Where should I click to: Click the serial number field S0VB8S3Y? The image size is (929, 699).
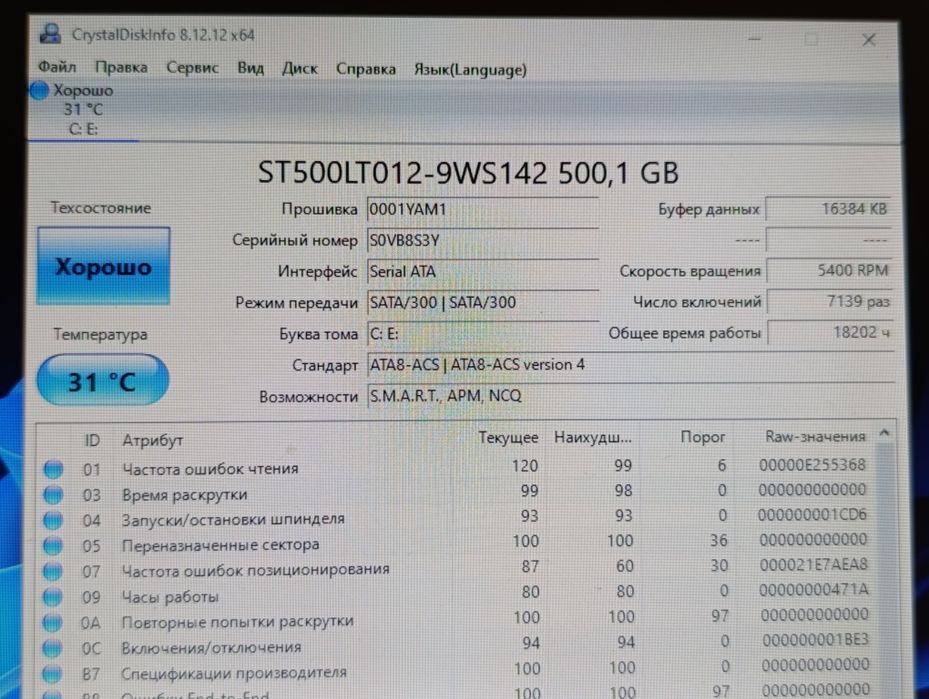click(x=483, y=241)
